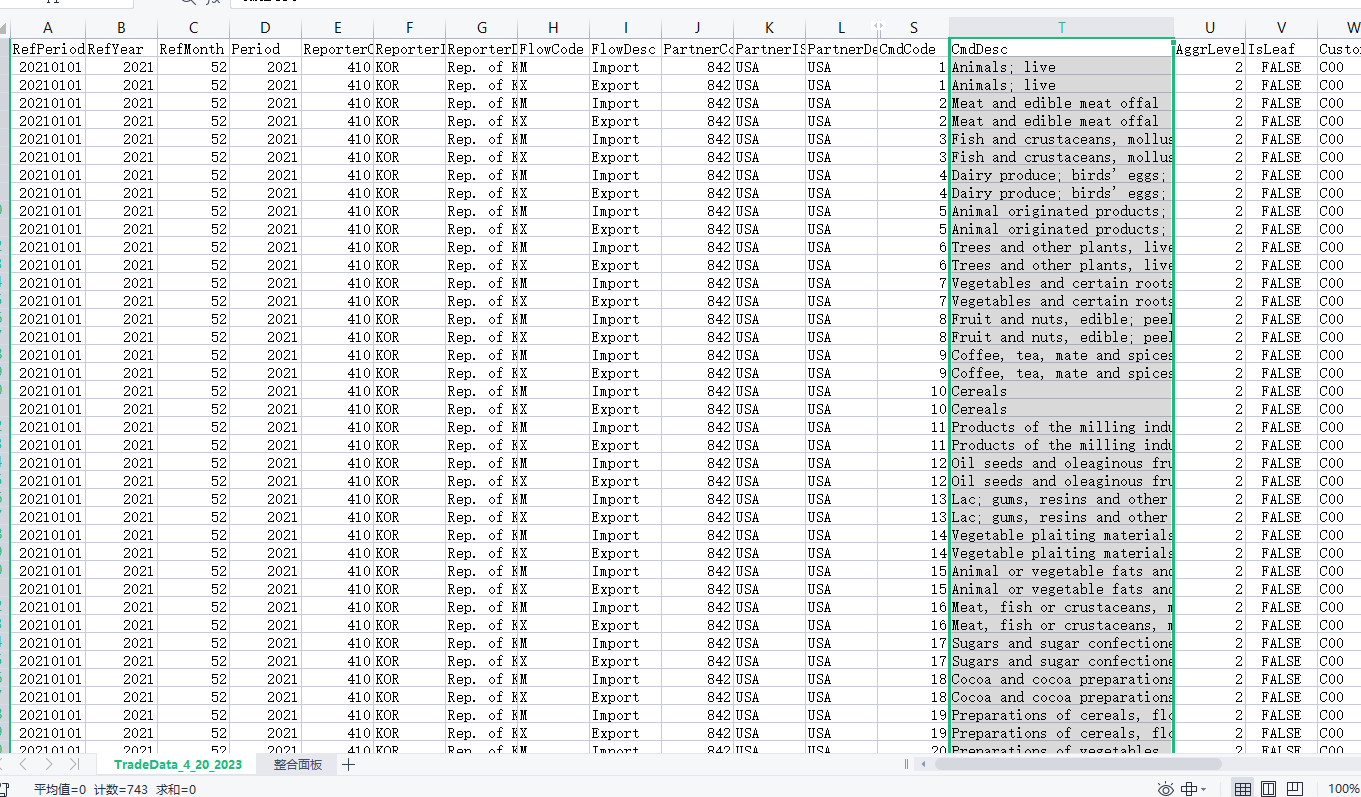1361x797 pixels.
Task: Switch to page layout view
Action: tap(1269, 789)
